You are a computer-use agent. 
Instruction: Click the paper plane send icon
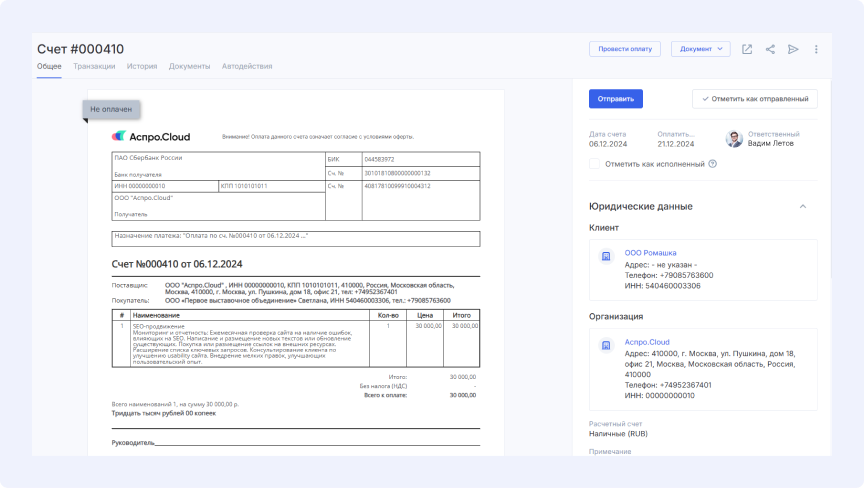coord(793,49)
